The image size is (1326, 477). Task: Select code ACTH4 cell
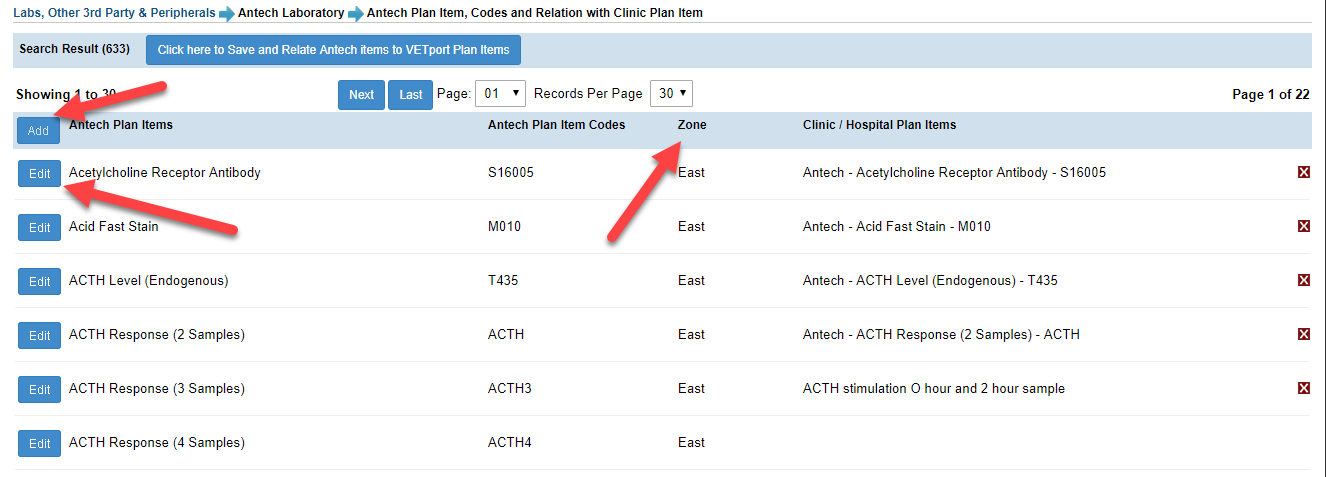tap(510, 442)
